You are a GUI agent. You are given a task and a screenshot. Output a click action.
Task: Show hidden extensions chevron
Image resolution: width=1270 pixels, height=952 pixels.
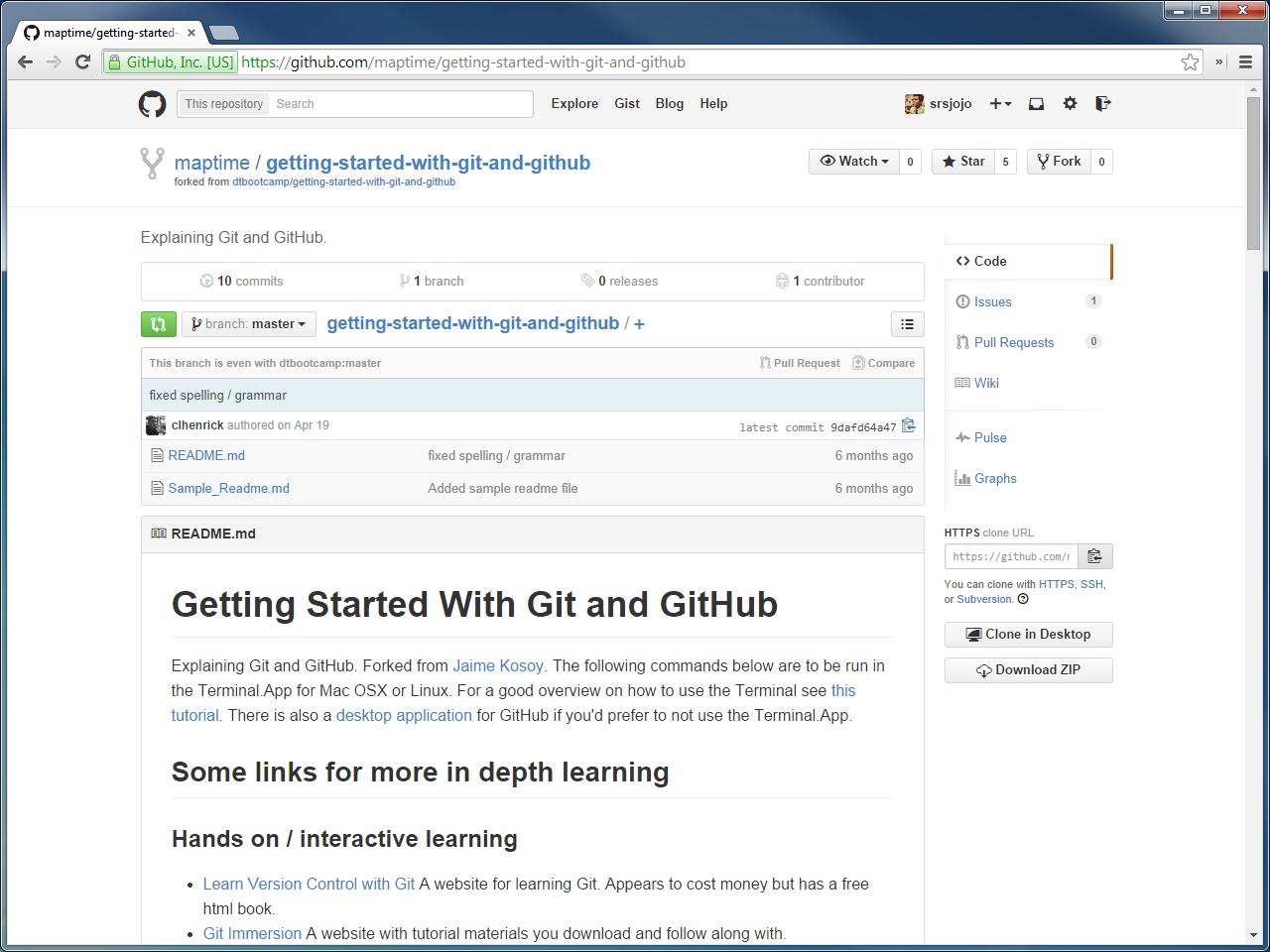point(1219,61)
